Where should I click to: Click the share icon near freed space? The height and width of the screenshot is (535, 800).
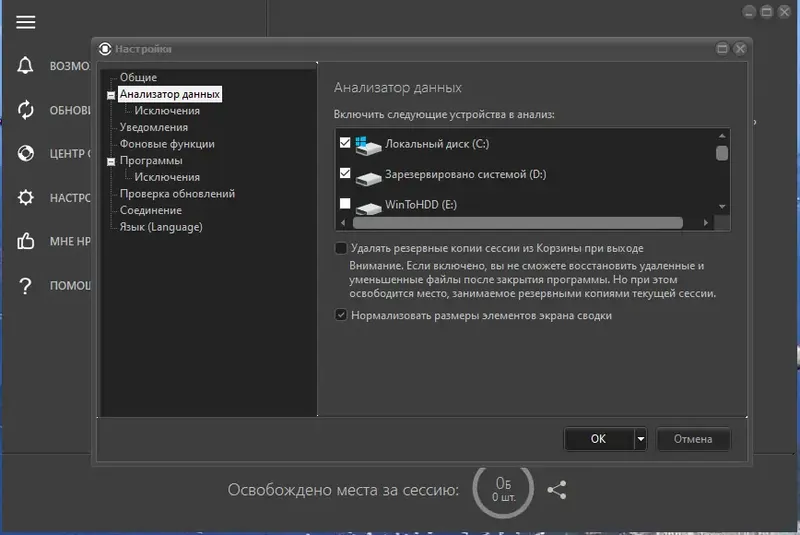tap(557, 490)
